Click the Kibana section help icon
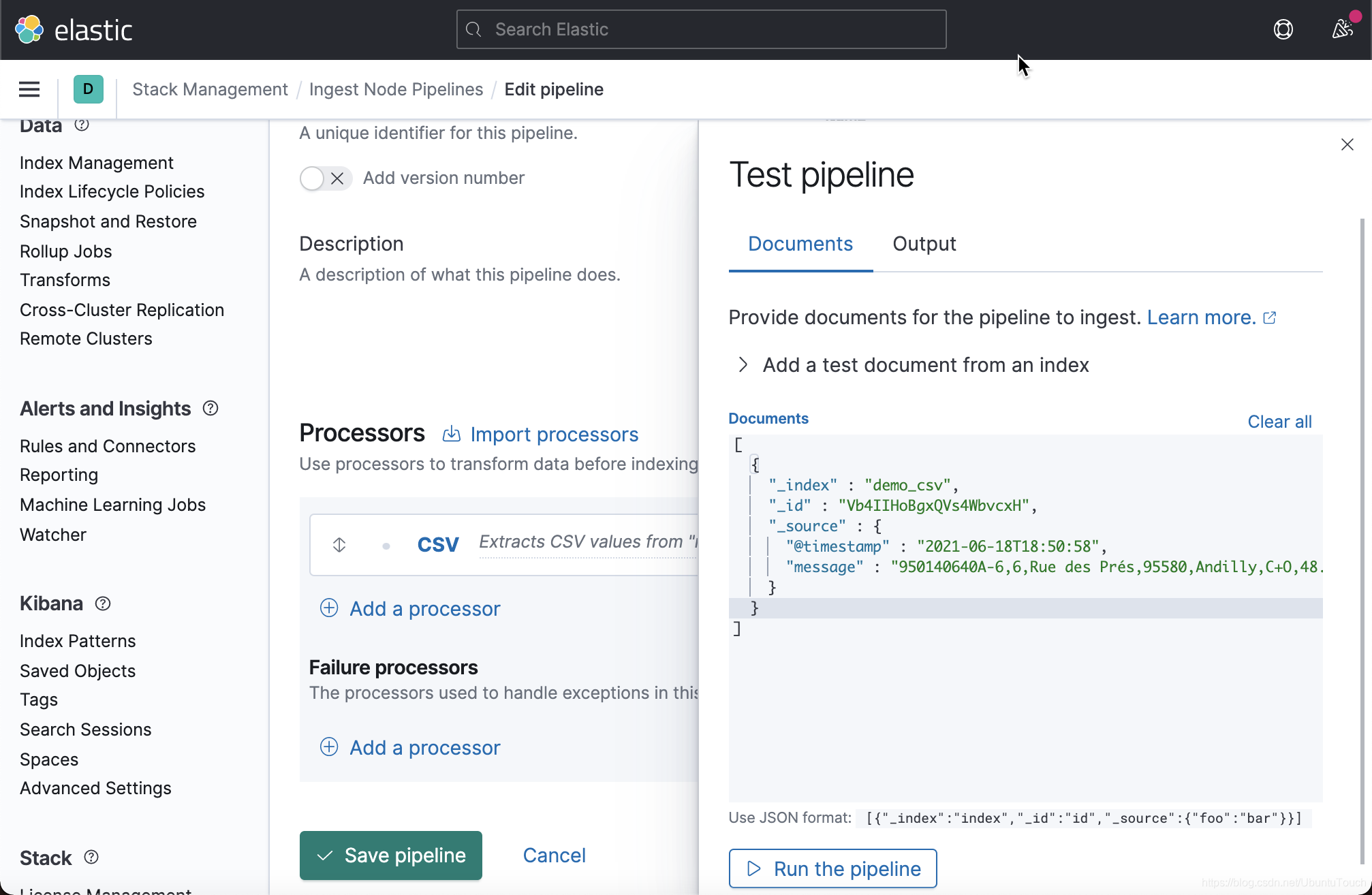Screen dimensions: 1372x895 pos(103,603)
